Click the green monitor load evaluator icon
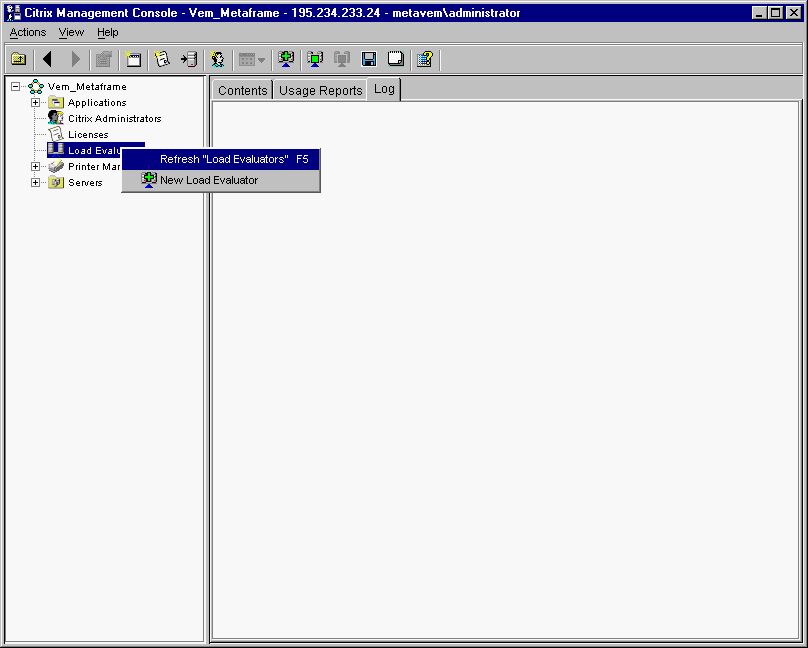The image size is (808, 648). pyautogui.click(x=315, y=59)
